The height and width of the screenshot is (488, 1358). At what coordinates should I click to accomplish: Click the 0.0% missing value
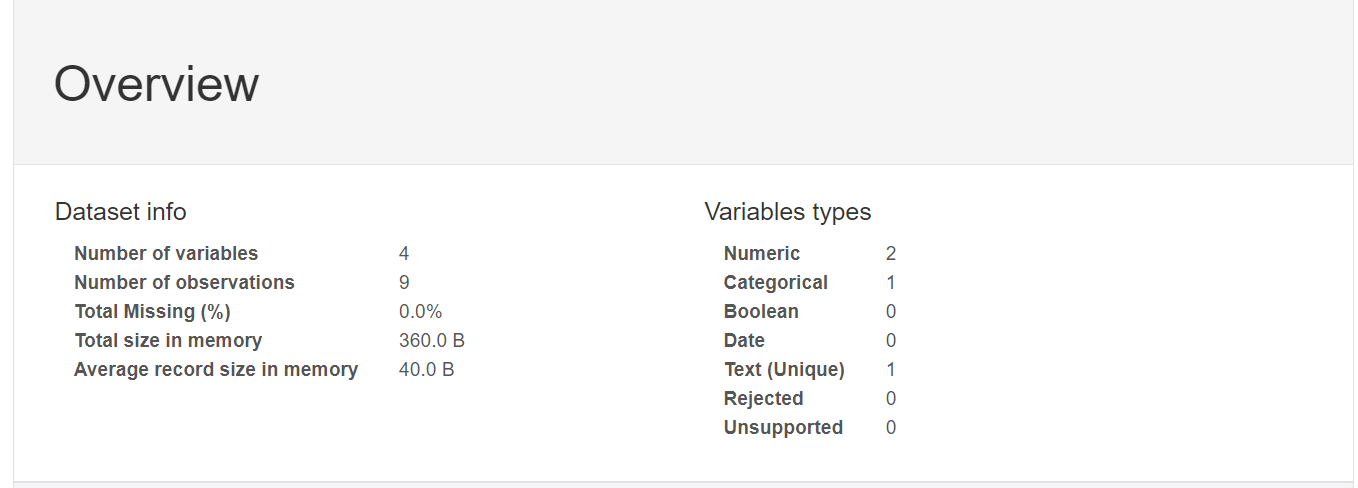[421, 312]
